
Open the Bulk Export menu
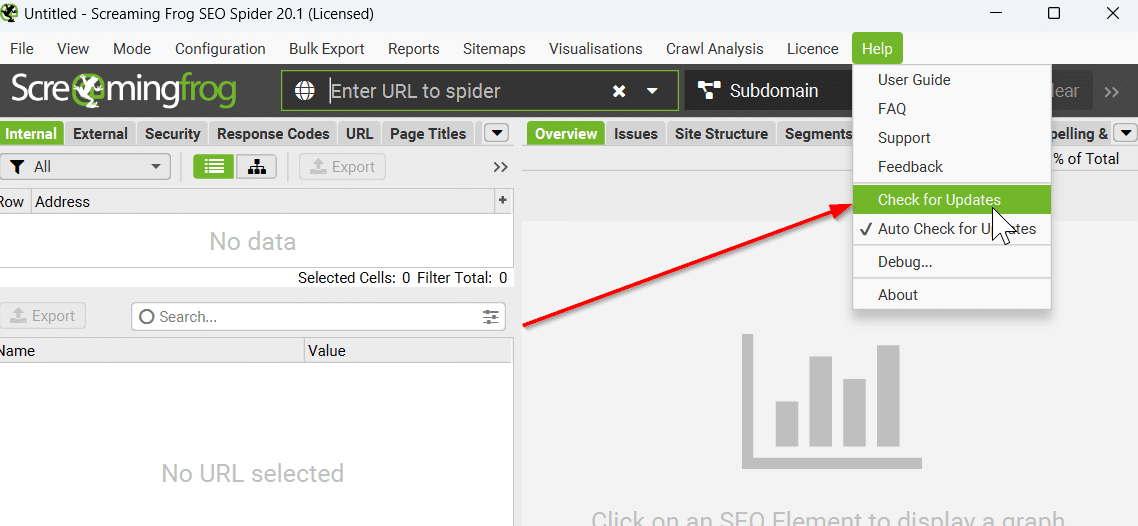(x=327, y=49)
